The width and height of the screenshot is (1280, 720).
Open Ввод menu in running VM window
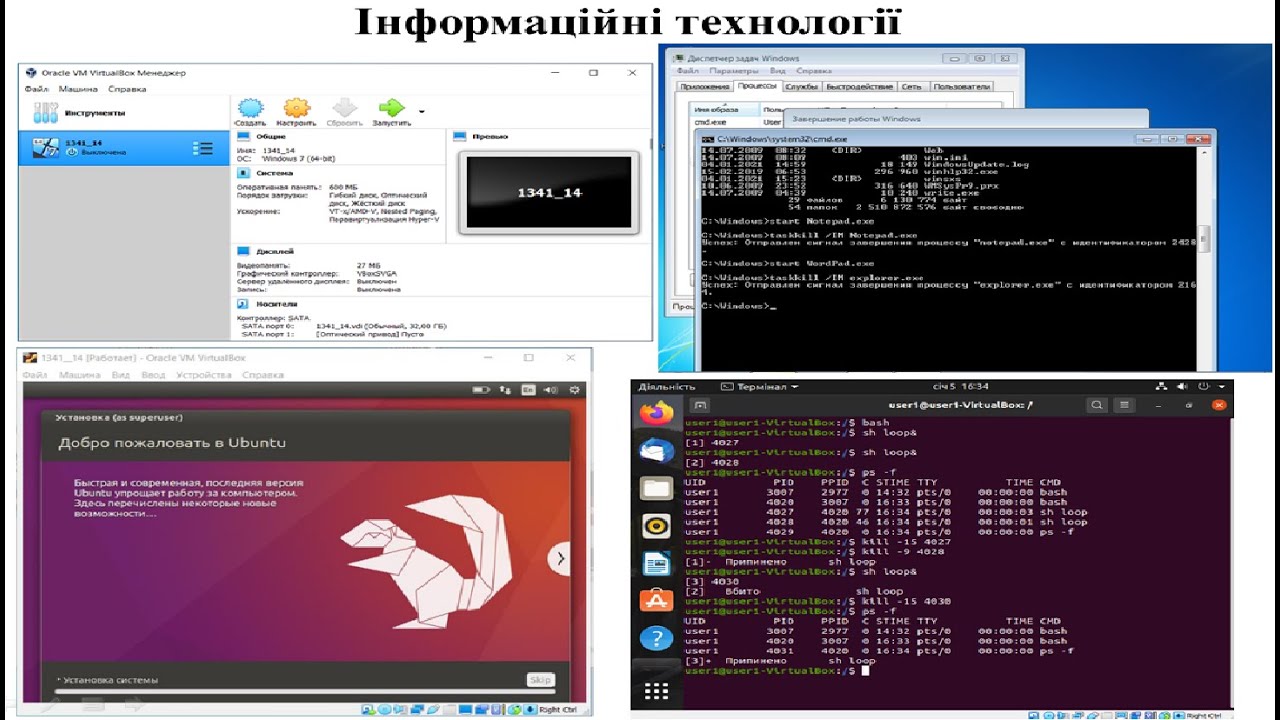point(153,375)
